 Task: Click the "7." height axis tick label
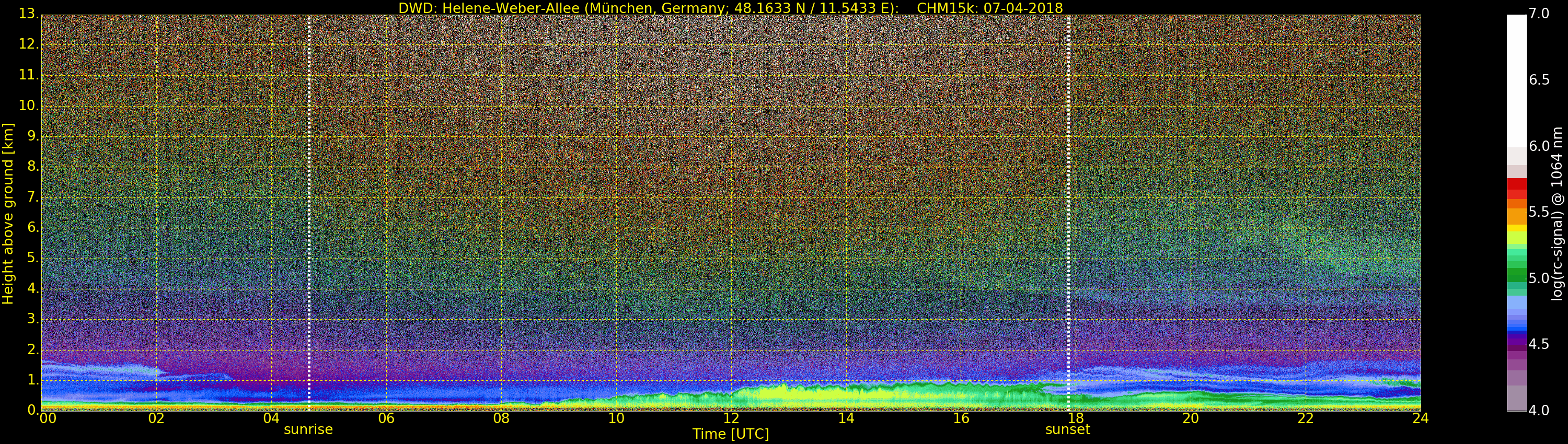(33, 197)
